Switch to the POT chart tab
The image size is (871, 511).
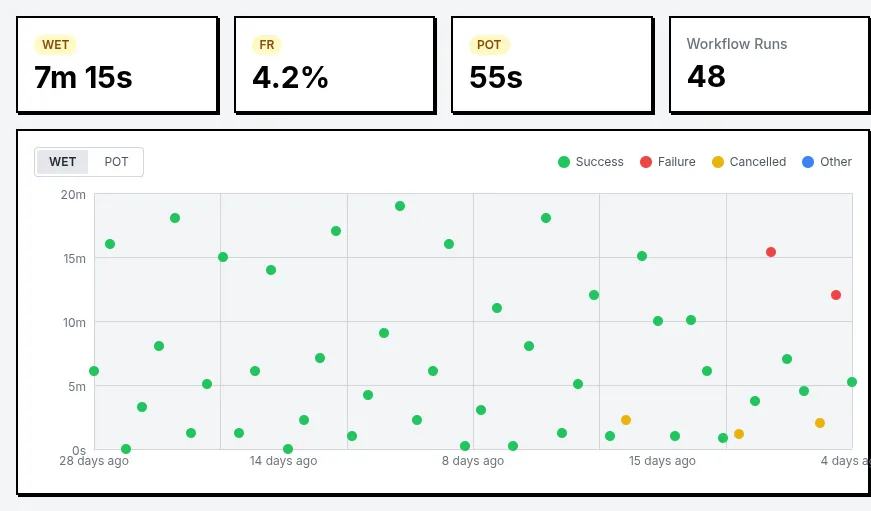click(116, 162)
